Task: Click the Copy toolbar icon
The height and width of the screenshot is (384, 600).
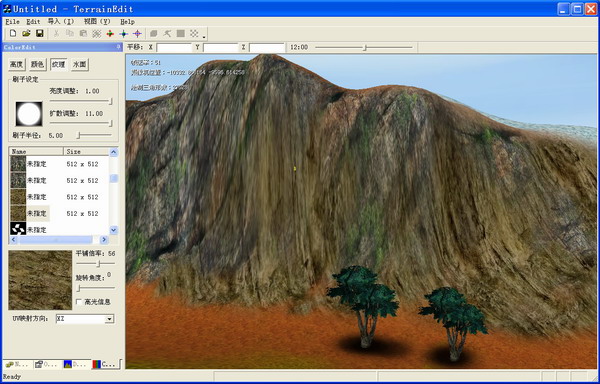Action: (x=70, y=34)
